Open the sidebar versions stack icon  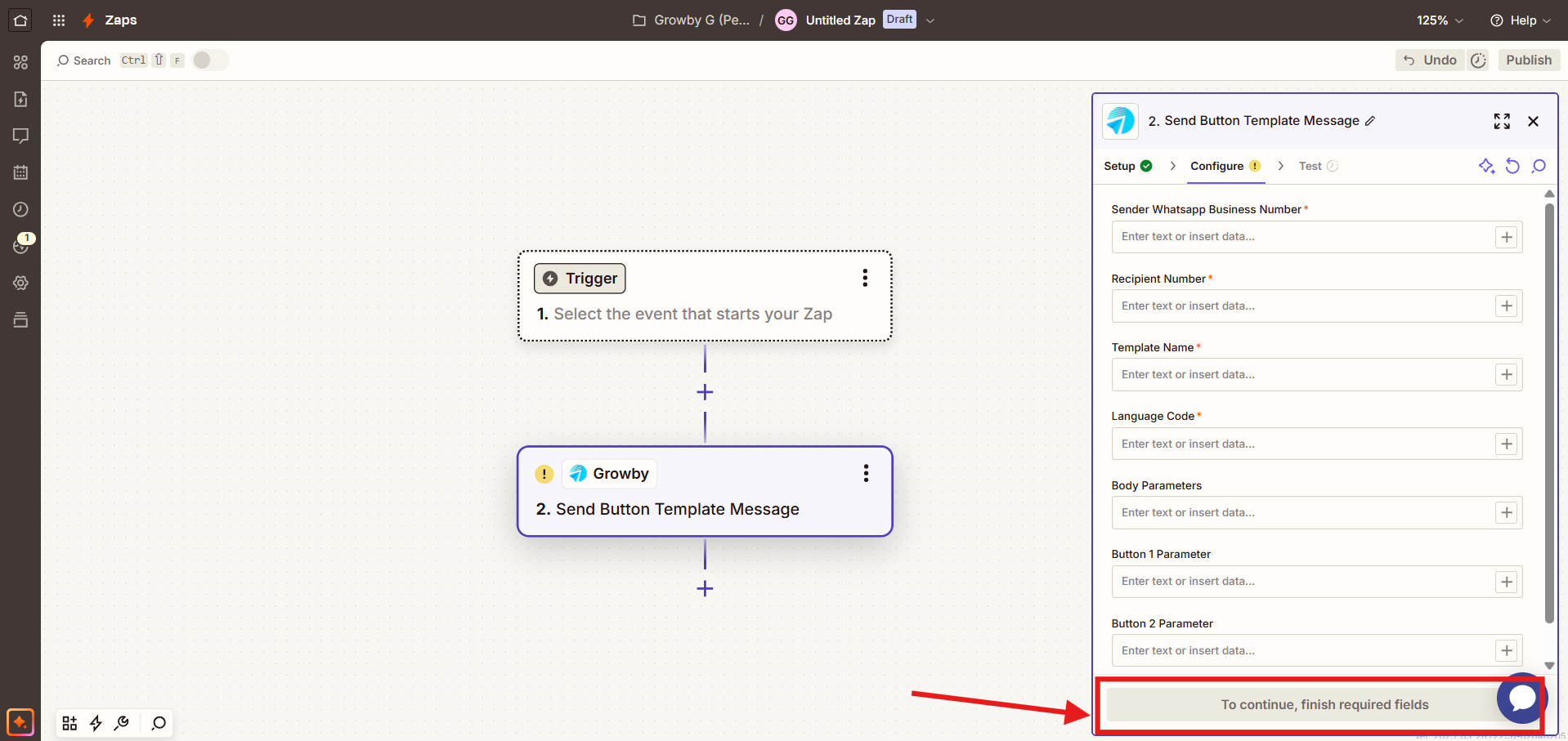point(20,319)
